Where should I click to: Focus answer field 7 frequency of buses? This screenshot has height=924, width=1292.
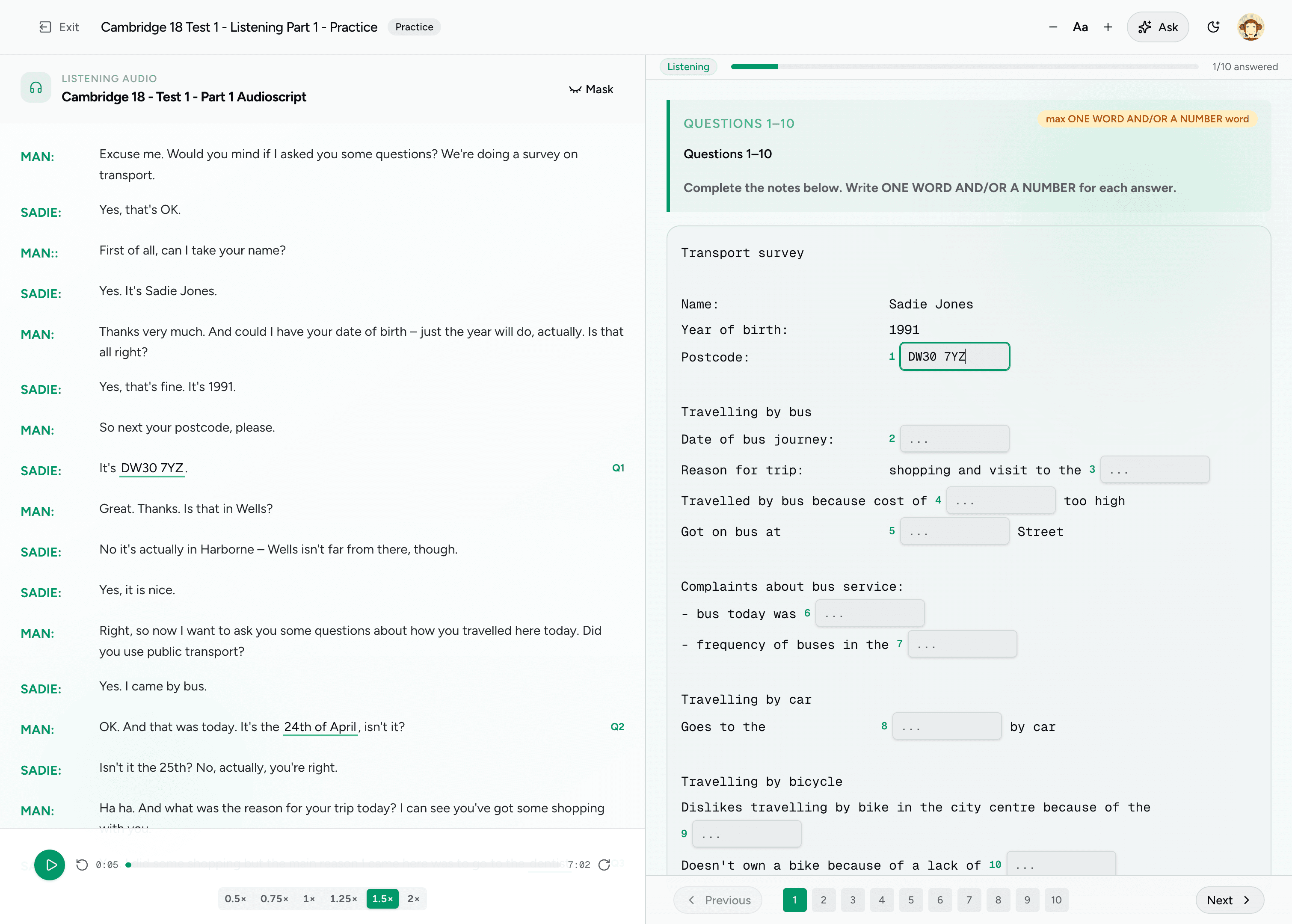coord(962,644)
